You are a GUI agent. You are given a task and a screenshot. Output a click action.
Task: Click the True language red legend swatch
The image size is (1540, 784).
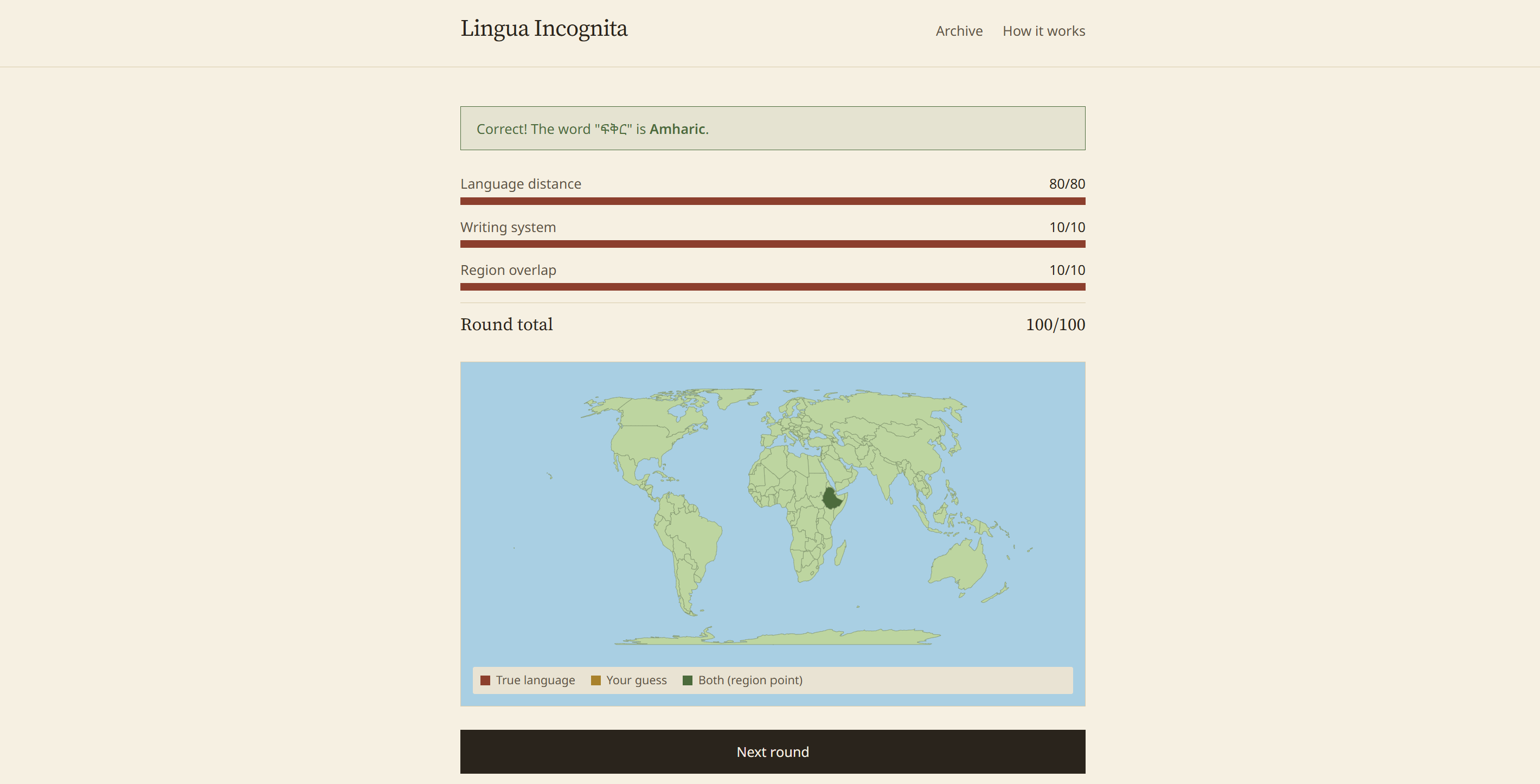point(485,680)
